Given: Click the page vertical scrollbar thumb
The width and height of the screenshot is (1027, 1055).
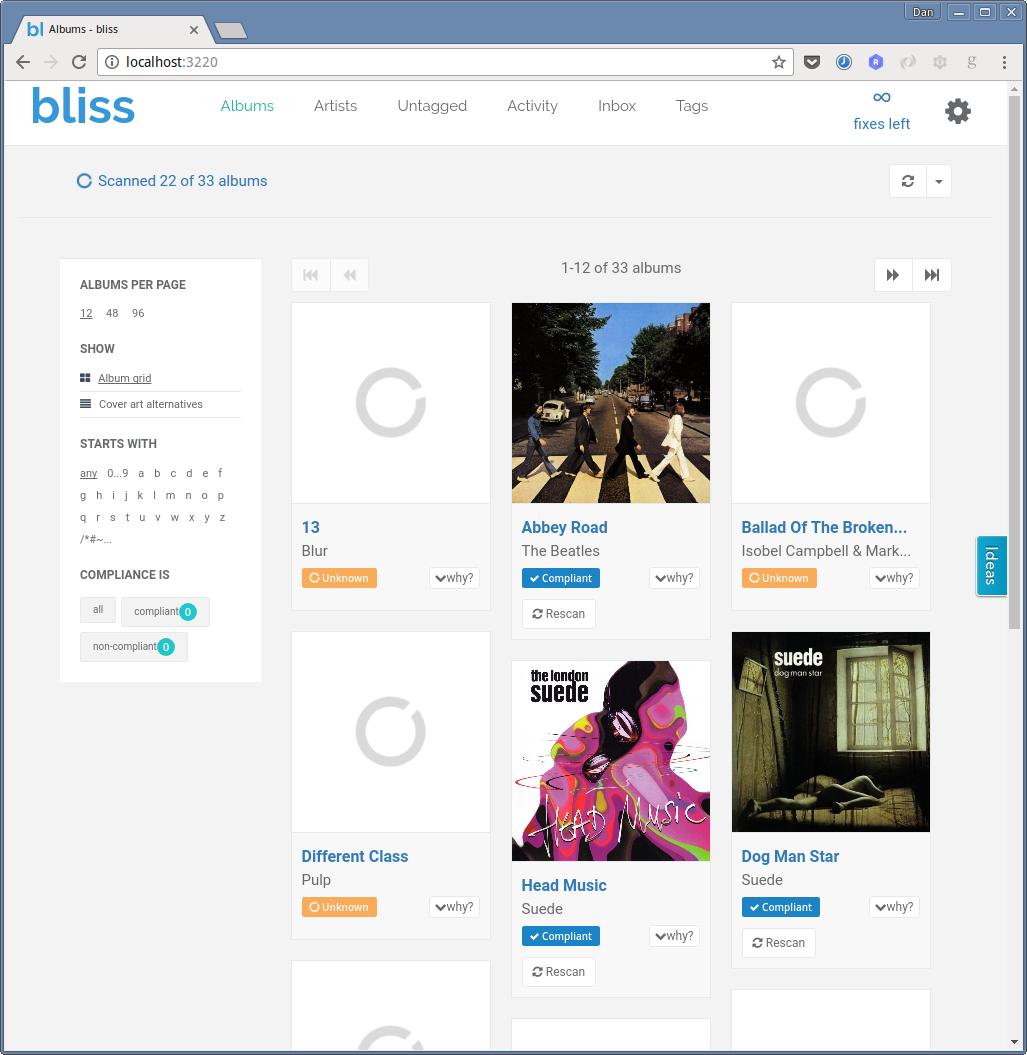Looking at the screenshot, I should coord(1014,363).
